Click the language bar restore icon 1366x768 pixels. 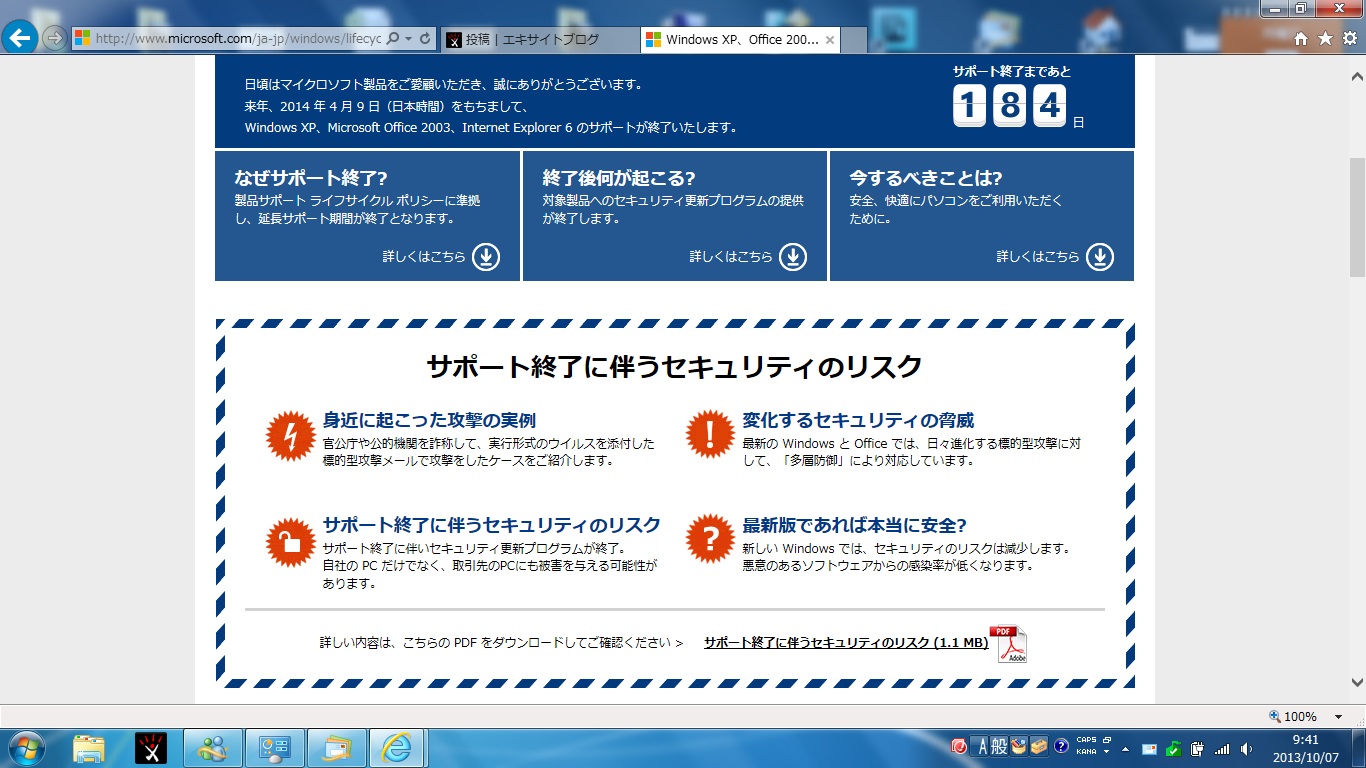click(x=1107, y=741)
